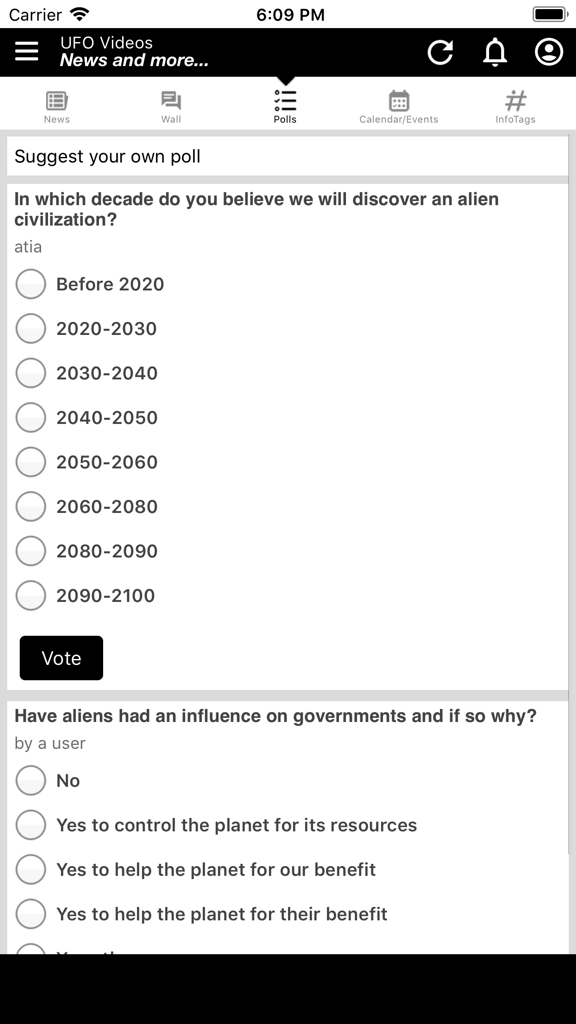Refresh the app content

pos(440,52)
